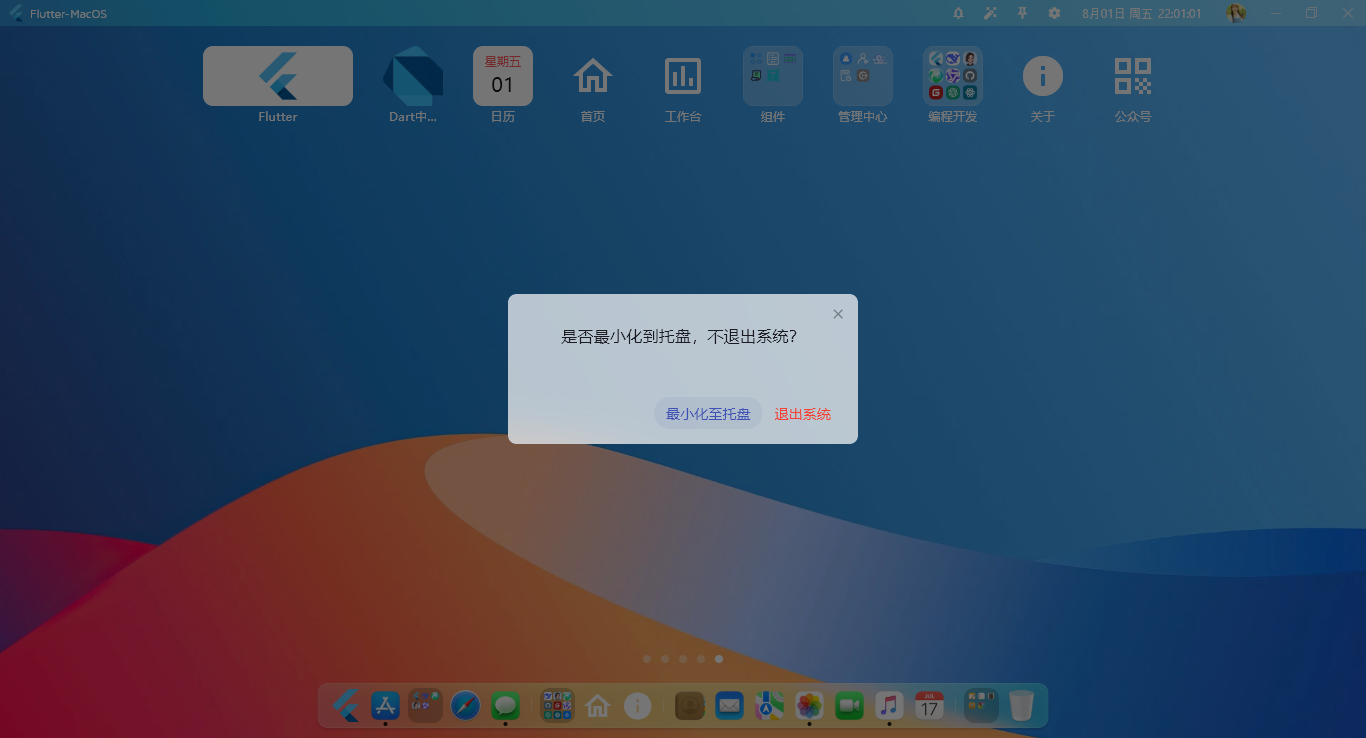Open the 关于 info icon
1366x738 pixels.
coord(1042,75)
